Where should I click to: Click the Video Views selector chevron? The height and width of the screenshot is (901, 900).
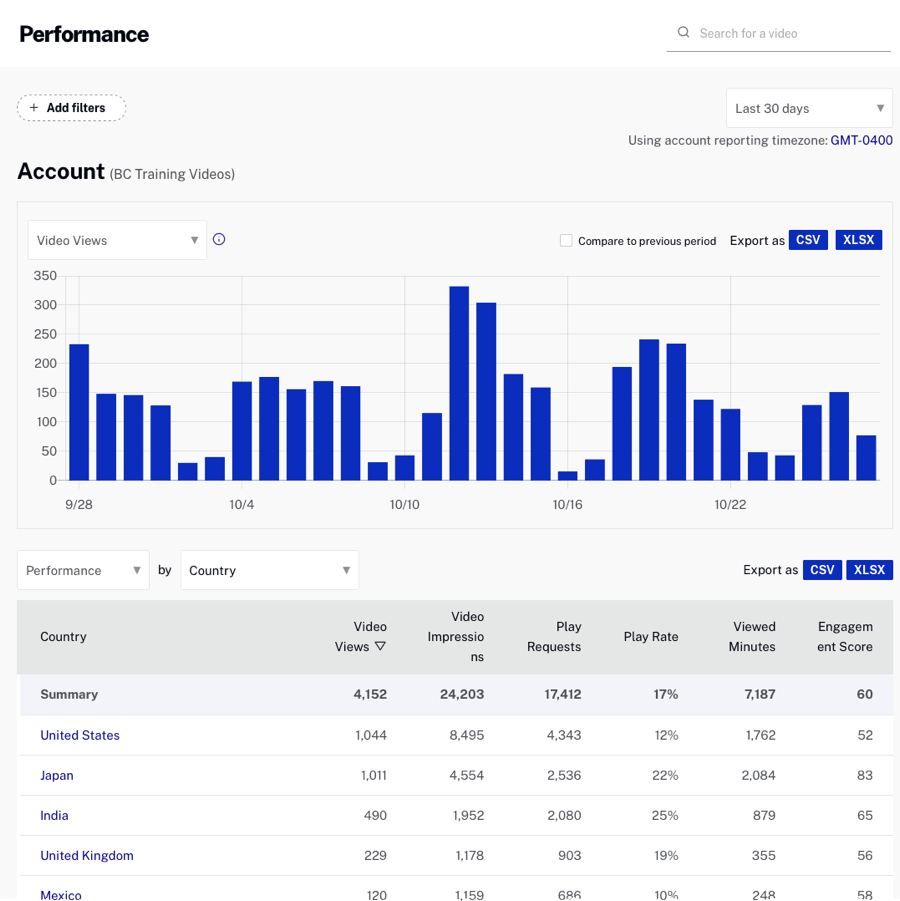point(192,240)
